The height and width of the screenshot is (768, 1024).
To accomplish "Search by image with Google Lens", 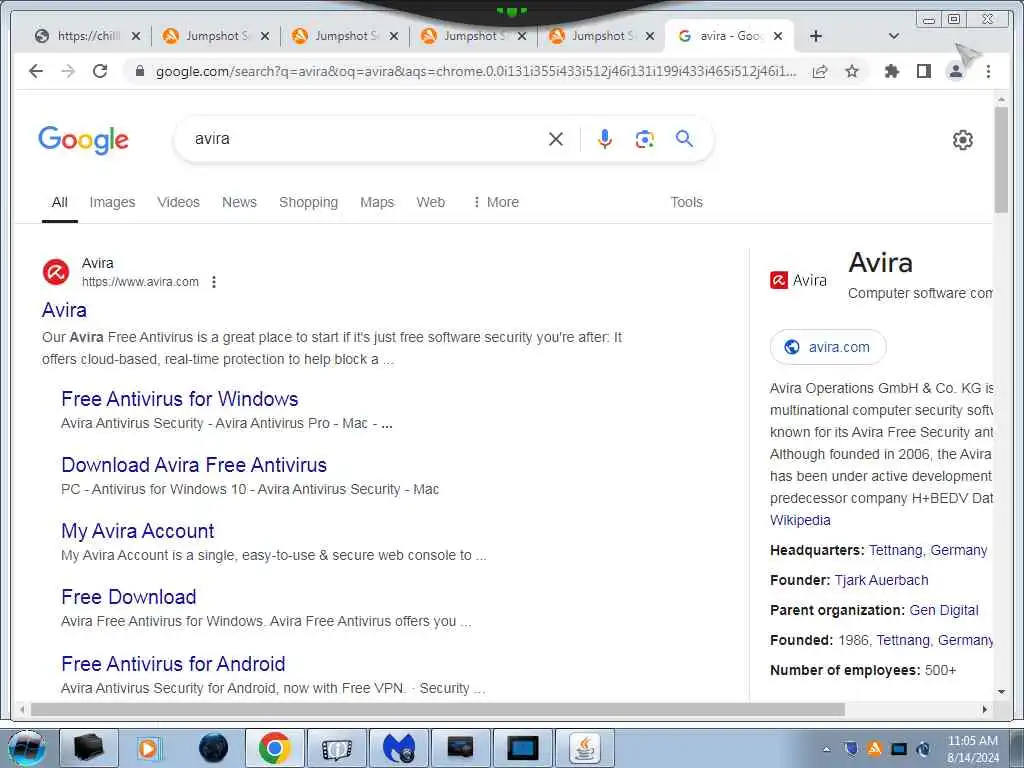I will [645, 139].
